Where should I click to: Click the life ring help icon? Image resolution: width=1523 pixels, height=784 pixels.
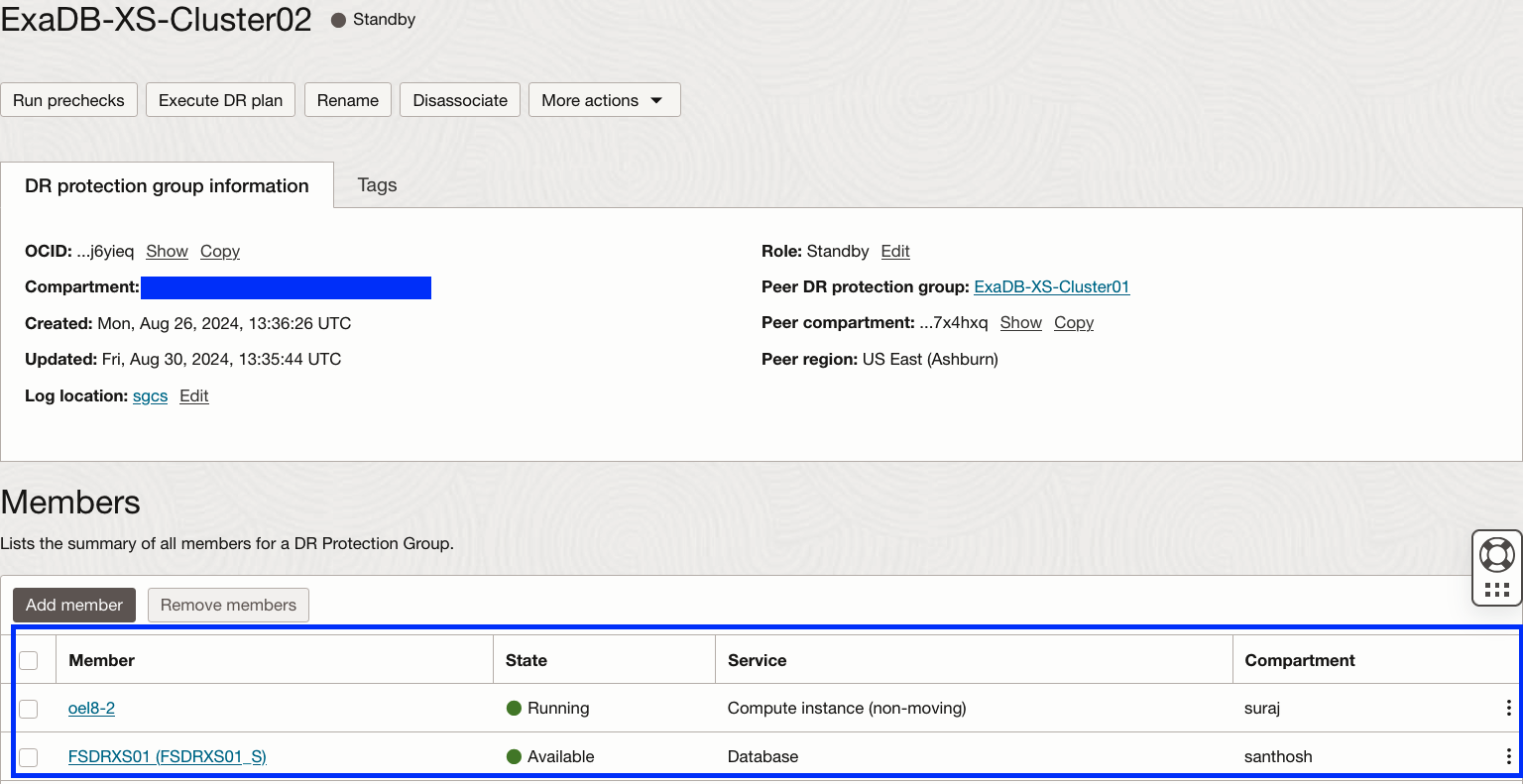pos(1496,554)
